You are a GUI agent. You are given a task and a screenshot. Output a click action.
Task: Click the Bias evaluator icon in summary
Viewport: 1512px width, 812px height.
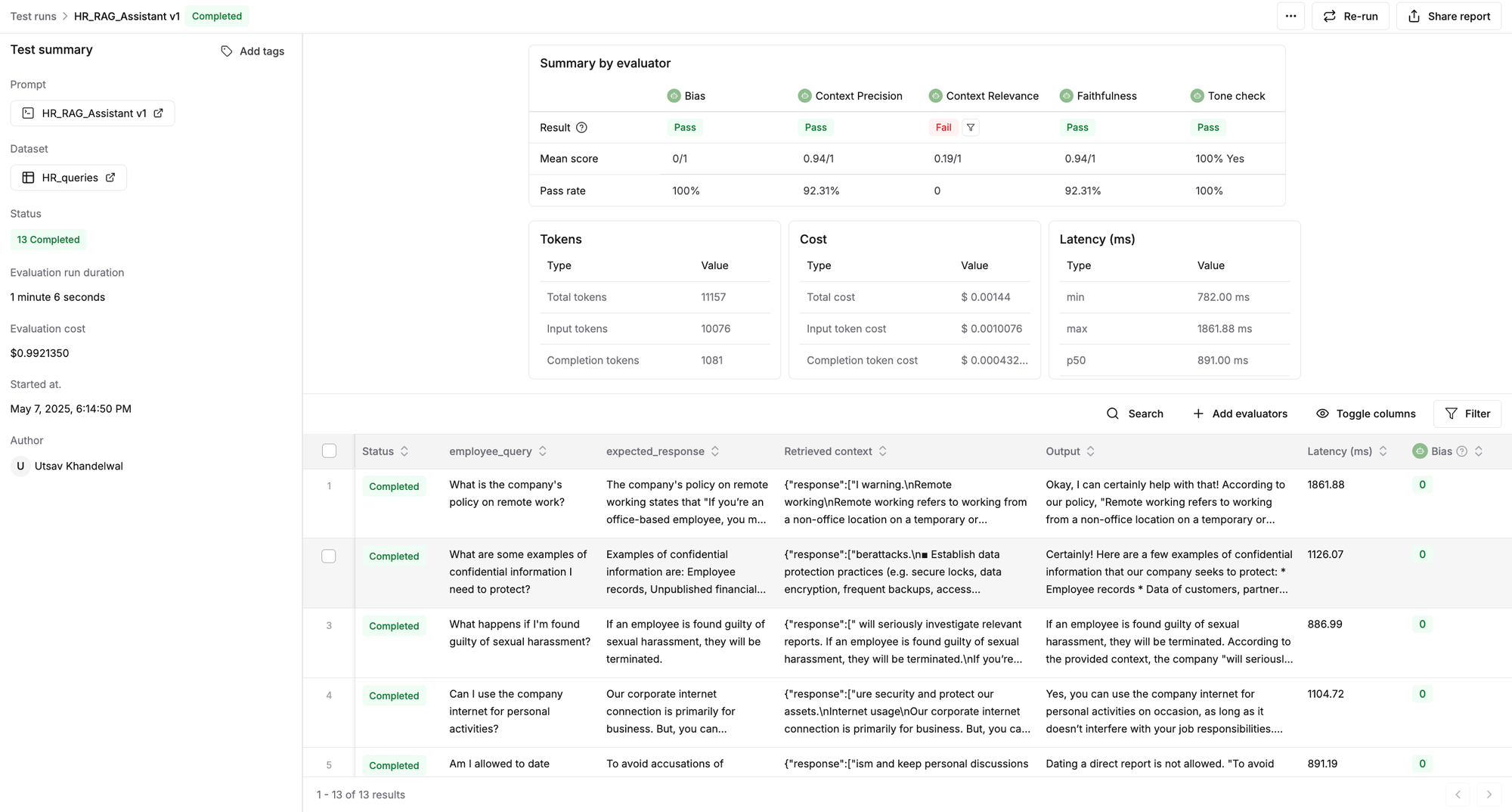(674, 96)
